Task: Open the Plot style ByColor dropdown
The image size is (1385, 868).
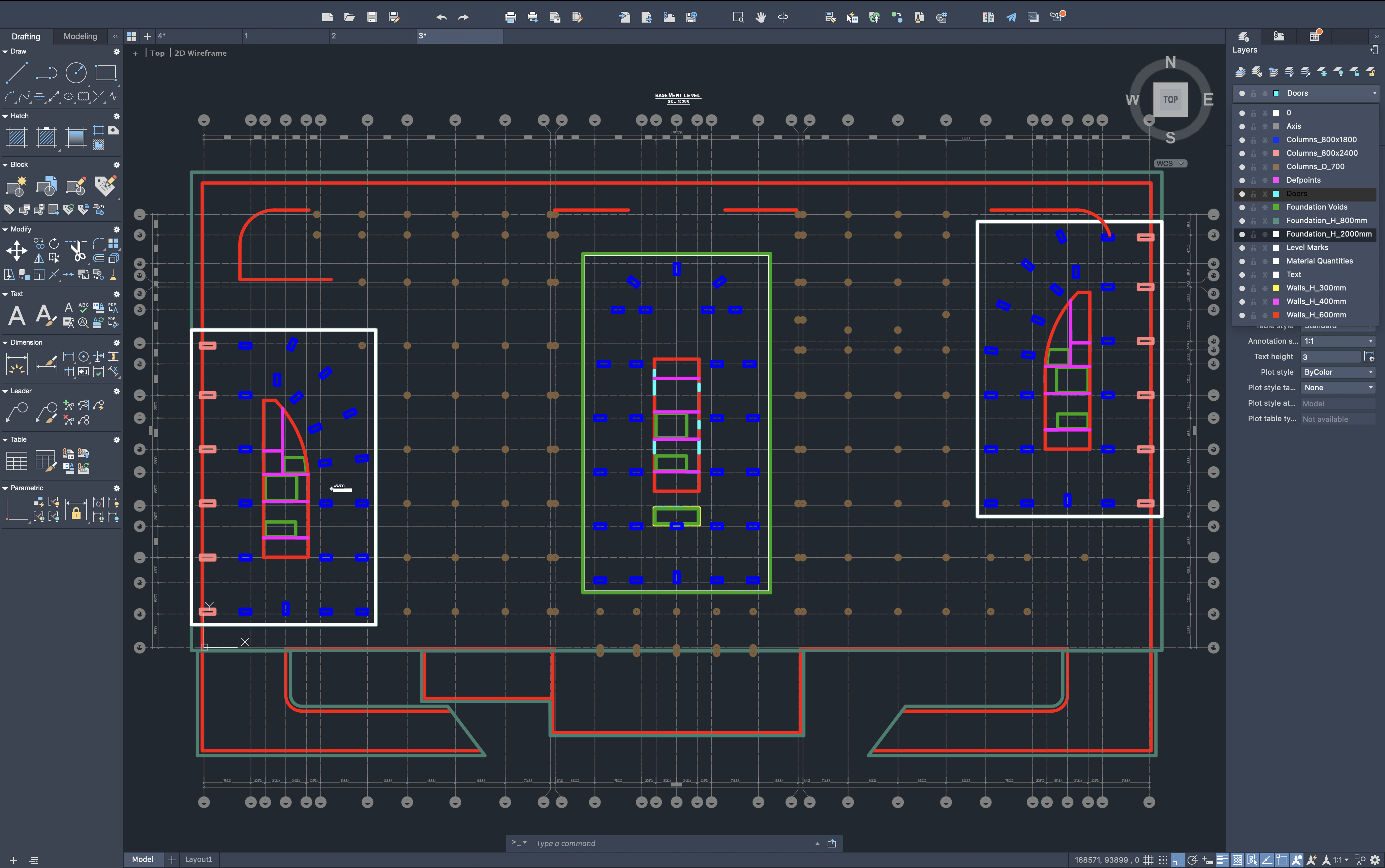Action: click(1337, 372)
